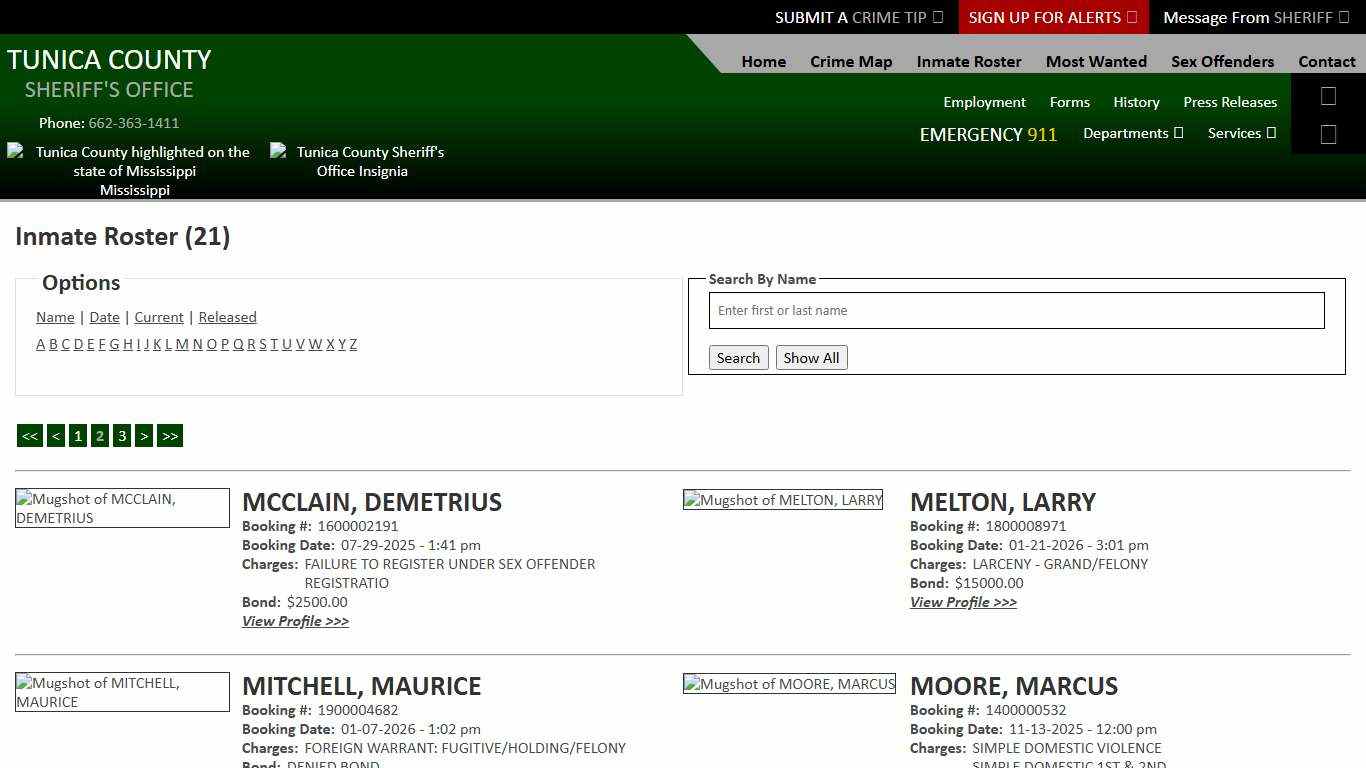Navigate to Most Wanted page
Viewport: 1366px width, 768px height.
point(1096,61)
